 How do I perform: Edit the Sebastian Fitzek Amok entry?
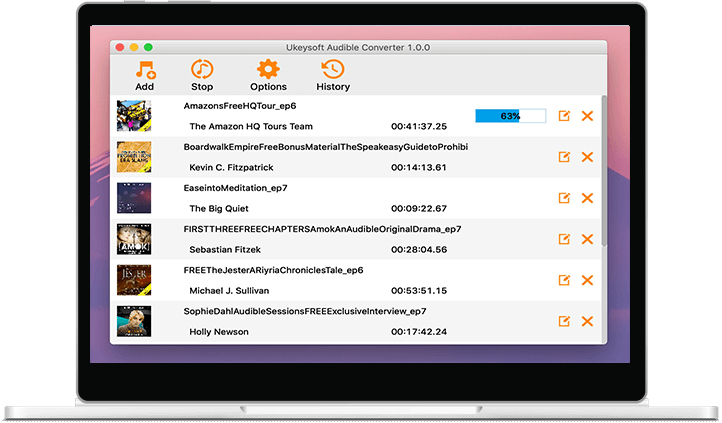(x=564, y=239)
